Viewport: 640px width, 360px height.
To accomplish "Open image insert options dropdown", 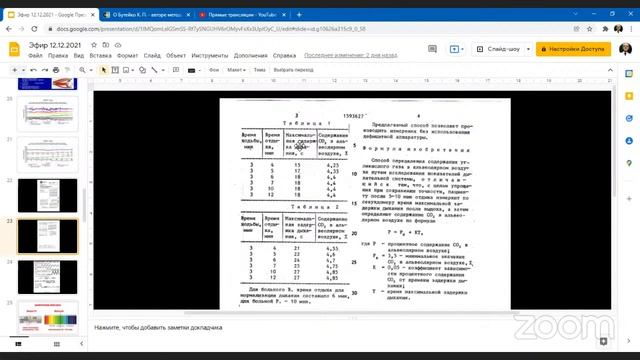I will [x=133, y=70].
